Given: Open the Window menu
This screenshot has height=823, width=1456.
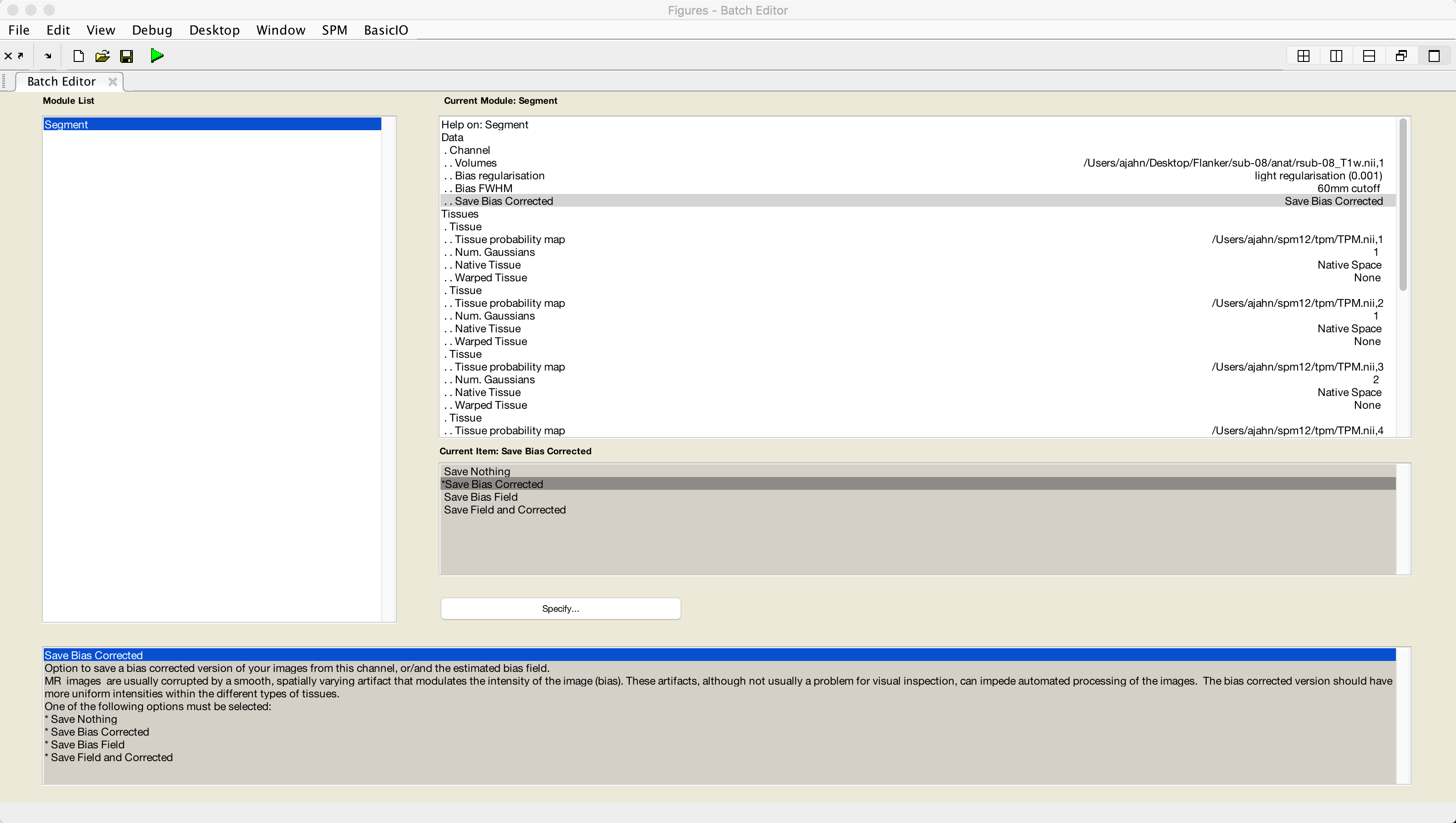Looking at the screenshot, I should 281,30.
